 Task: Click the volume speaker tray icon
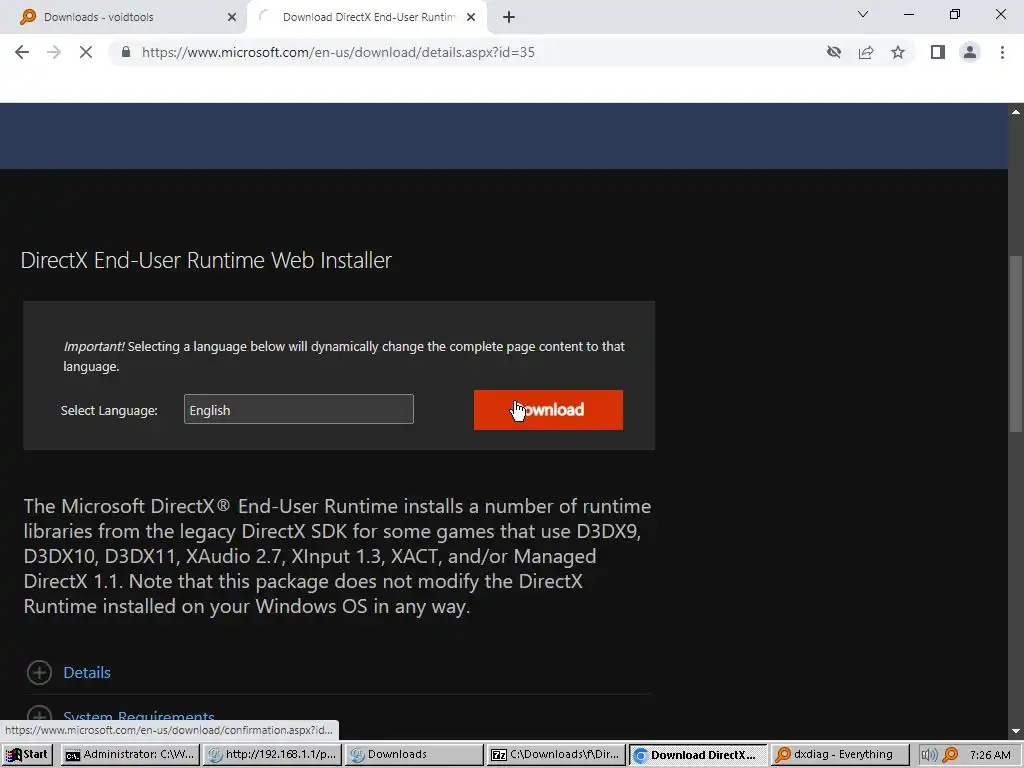[929, 755]
